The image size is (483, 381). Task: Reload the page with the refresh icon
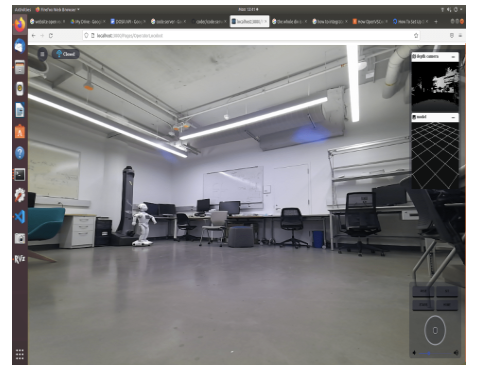coord(51,35)
